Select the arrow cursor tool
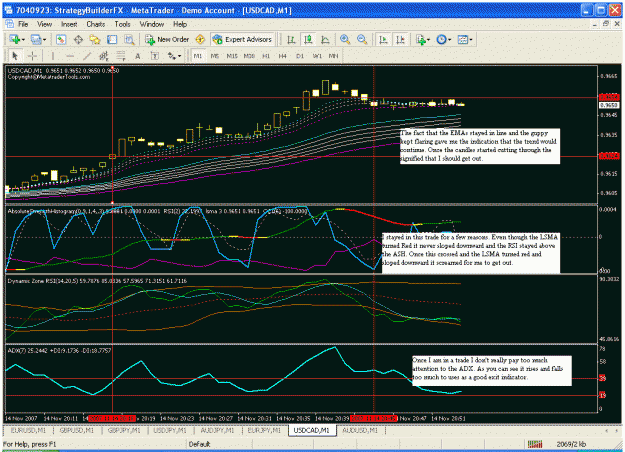 coord(15,56)
